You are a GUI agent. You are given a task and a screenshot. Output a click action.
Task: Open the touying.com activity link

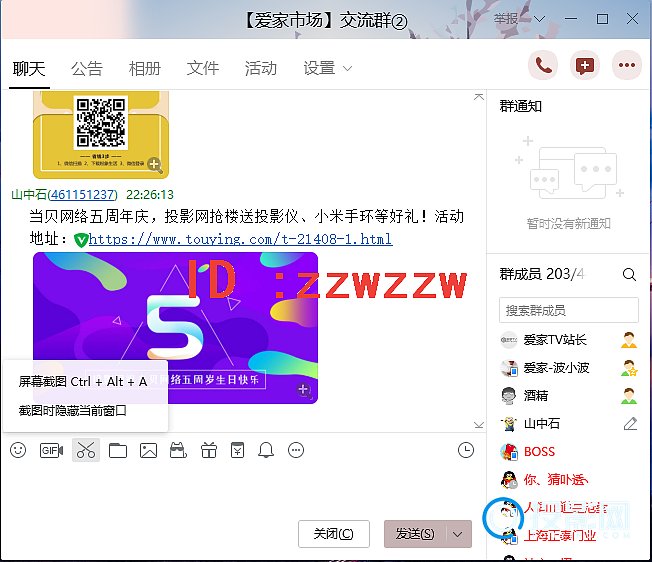(x=240, y=239)
